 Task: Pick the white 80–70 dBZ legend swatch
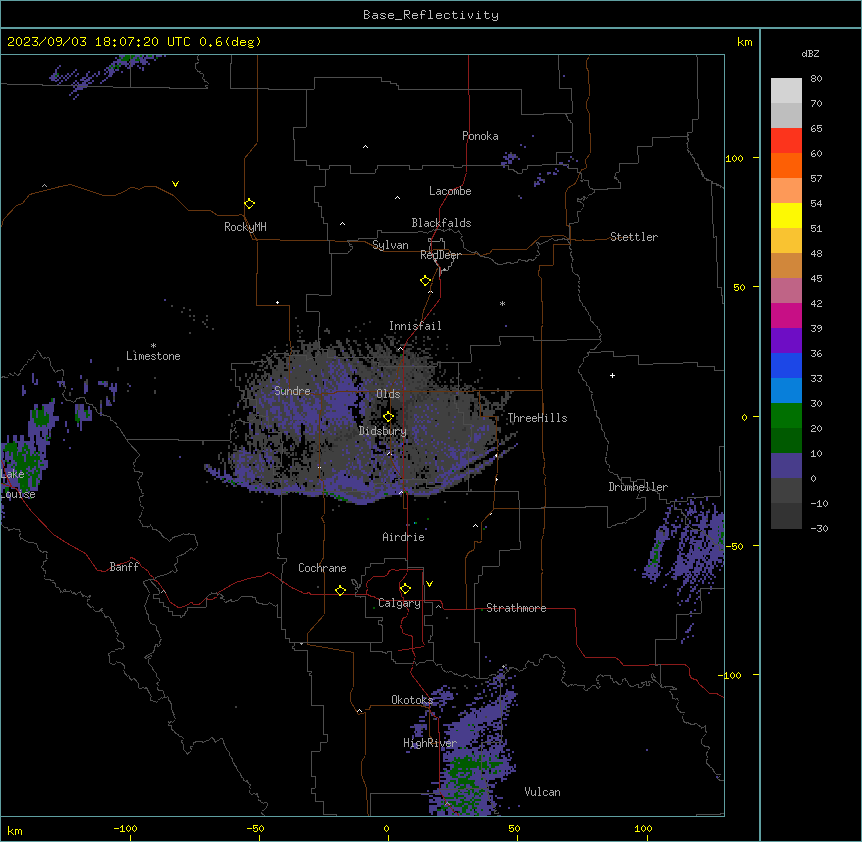(x=786, y=90)
